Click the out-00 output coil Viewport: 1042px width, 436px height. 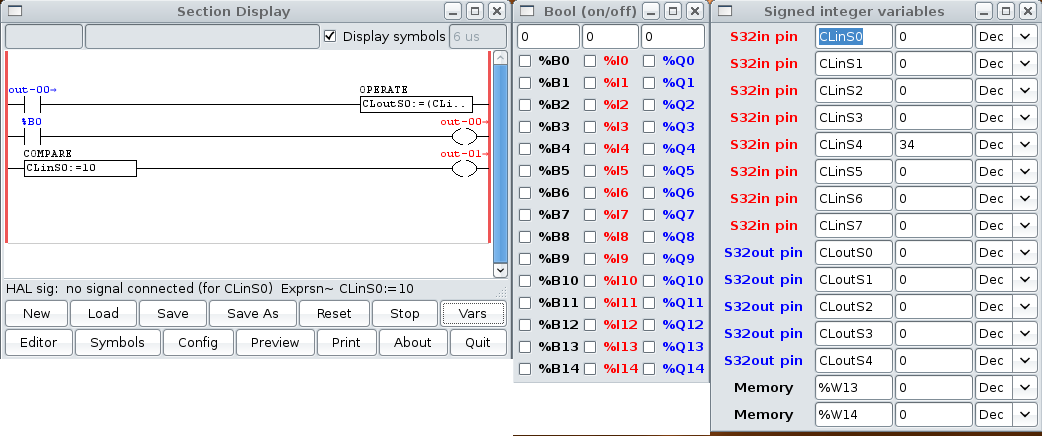coord(466,136)
